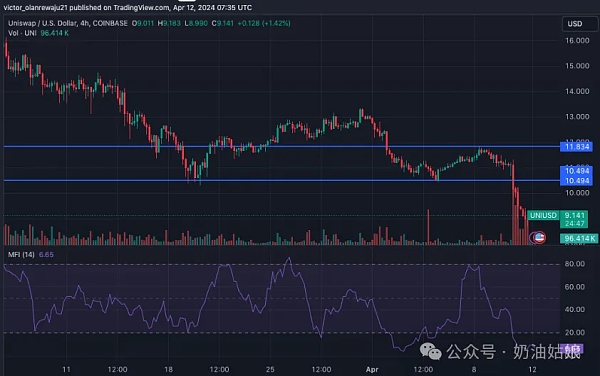Image resolution: width=600 pixels, height=376 pixels.
Task: Click the Vol · UNI indicator legend
Action: [x=22, y=33]
